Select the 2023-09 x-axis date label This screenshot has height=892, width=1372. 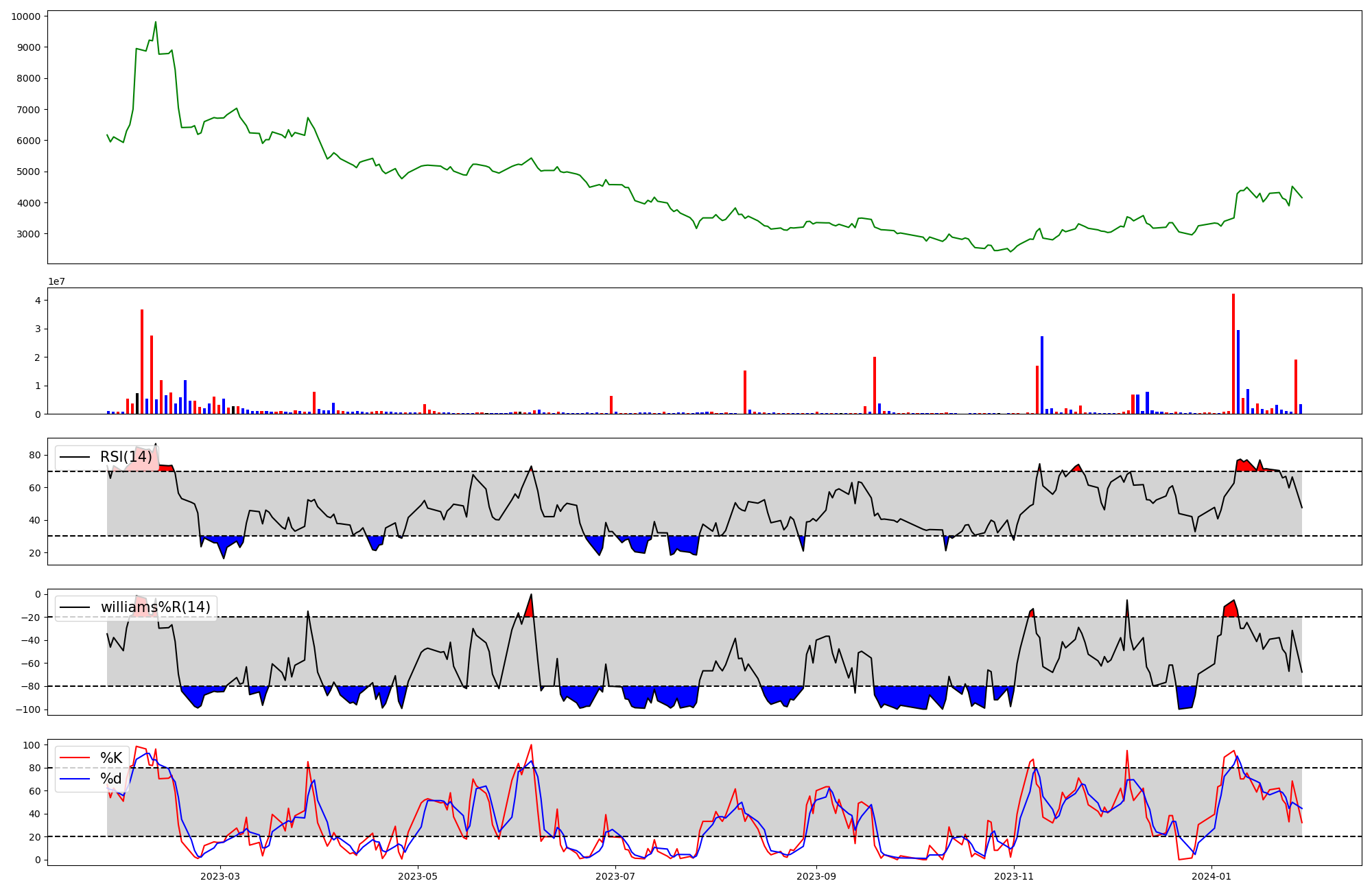[816, 876]
